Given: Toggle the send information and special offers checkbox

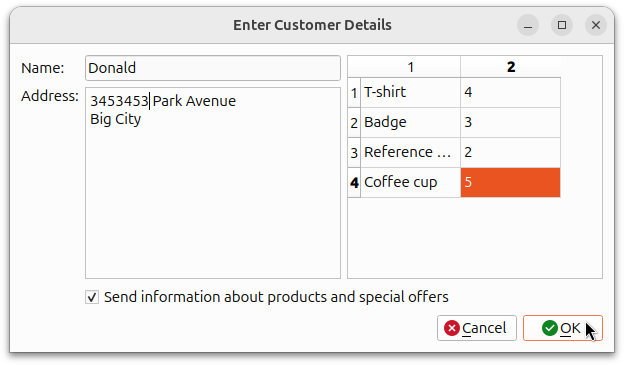Looking at the screenshot, I should click(x=92, y=297).
